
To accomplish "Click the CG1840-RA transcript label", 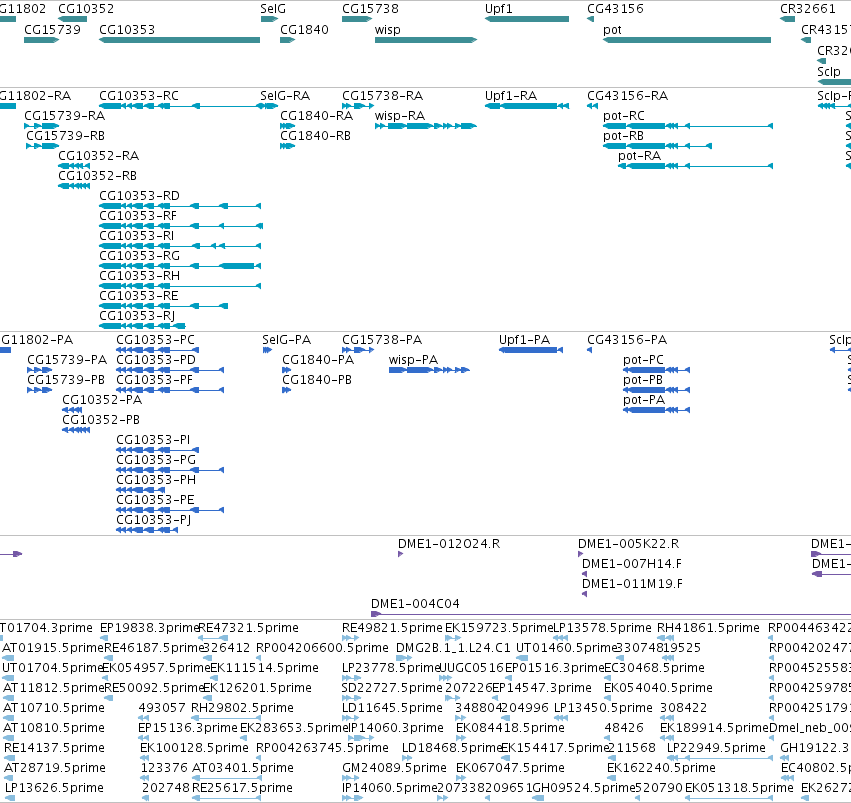I will click(x=316, y=116).
